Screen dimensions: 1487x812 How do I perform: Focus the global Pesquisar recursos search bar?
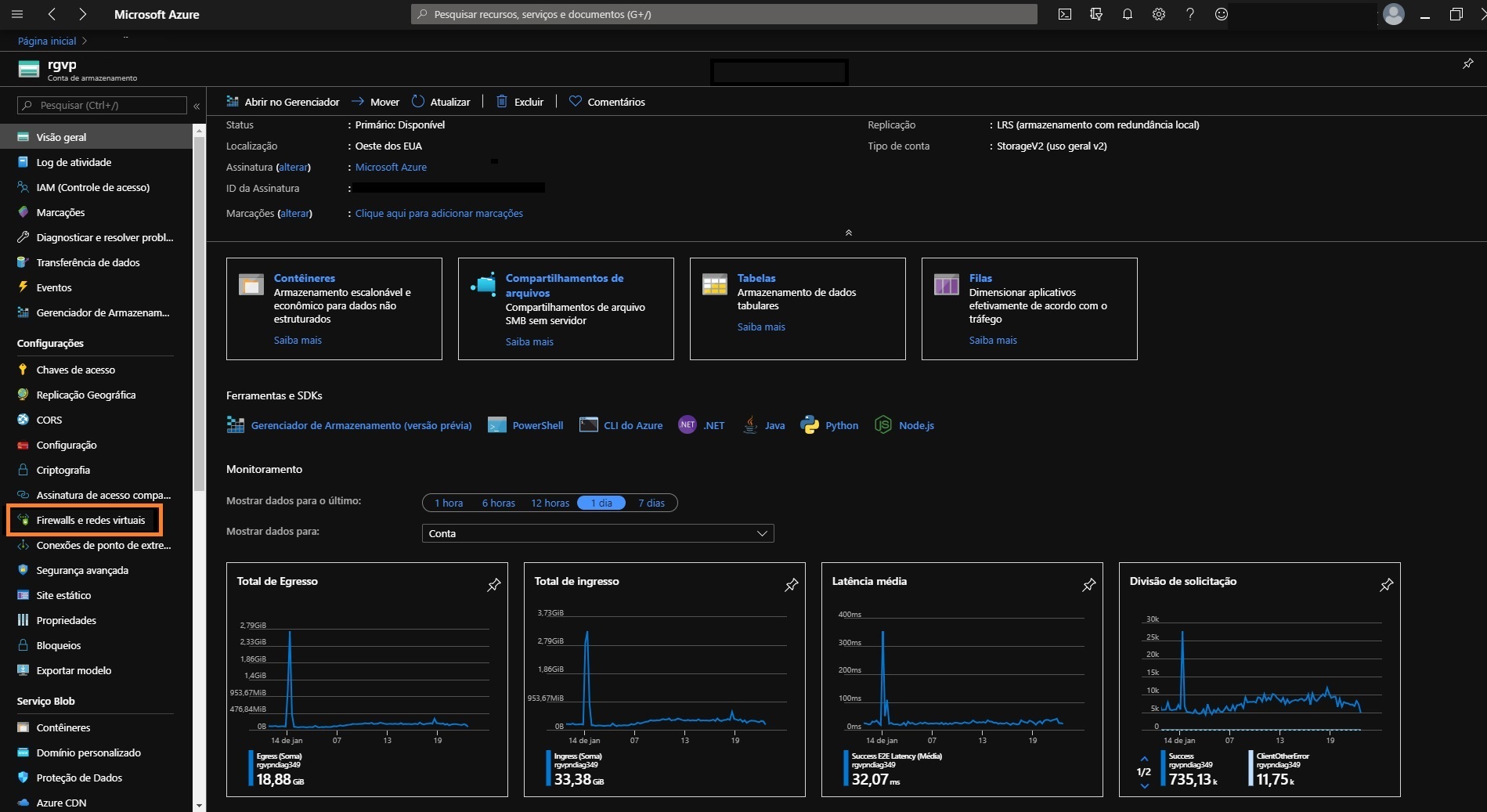(x=724, y=14)
